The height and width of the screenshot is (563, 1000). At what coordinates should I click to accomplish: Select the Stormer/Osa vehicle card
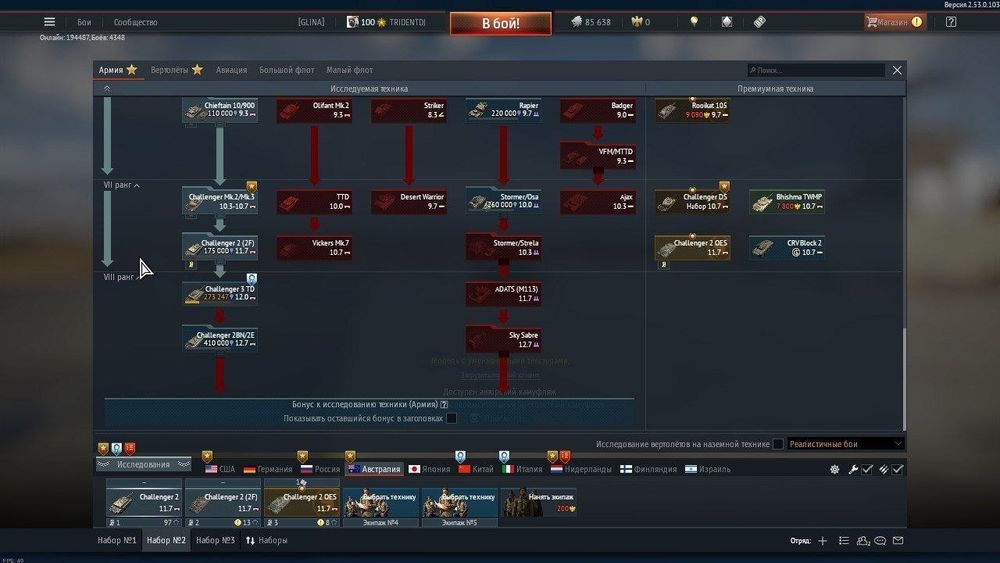click(503, 201)
